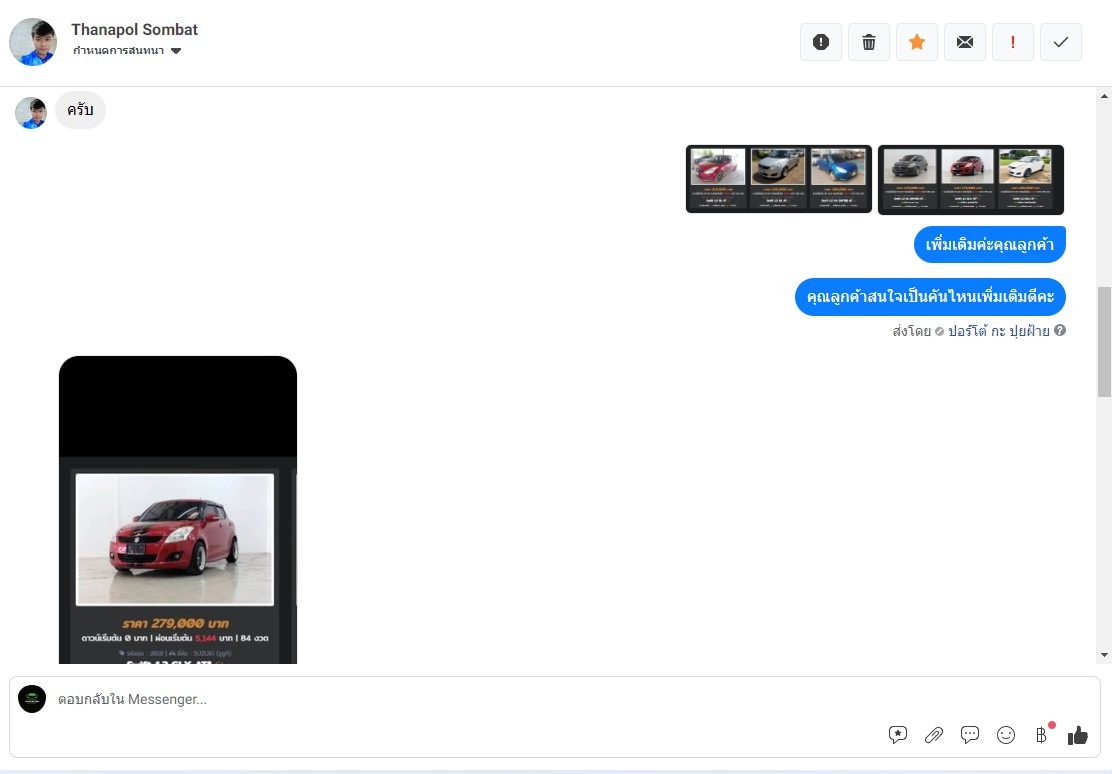Click the scroll down arrow of chat scrollbar
Viewport: 1112px width, 774px height.
pyautogui.click(x=1104, y=655)
